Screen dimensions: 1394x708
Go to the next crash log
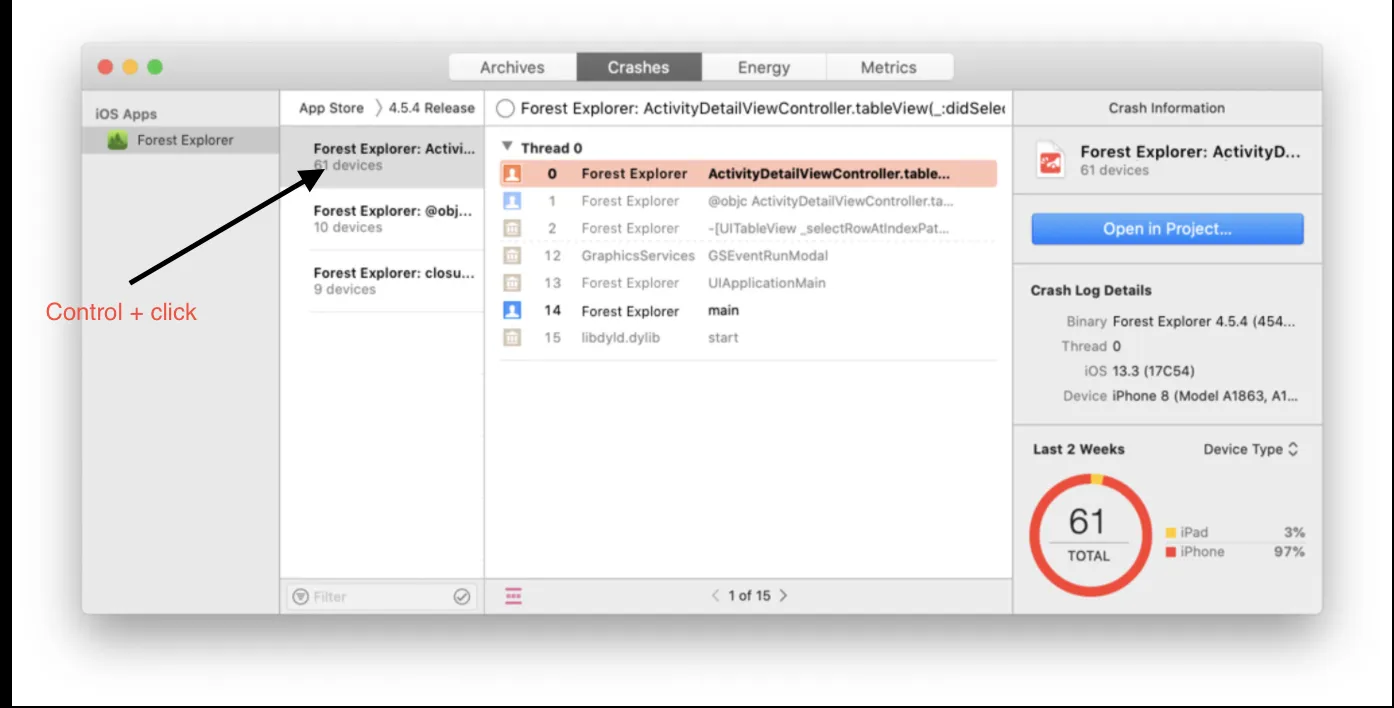tap(783, 595)
